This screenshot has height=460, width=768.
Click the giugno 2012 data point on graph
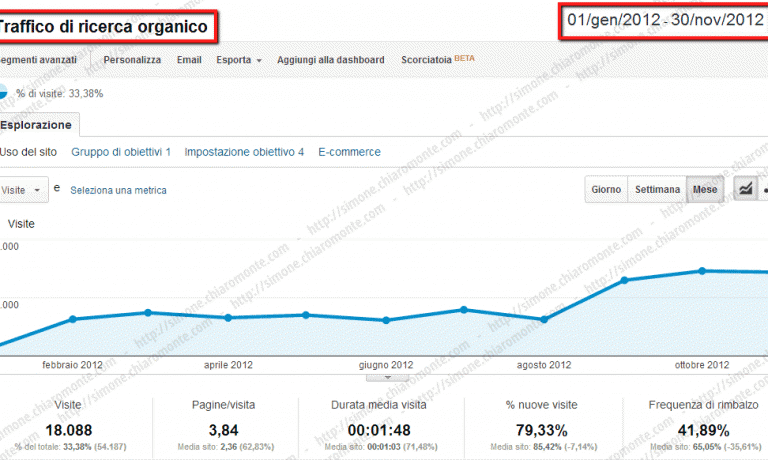pyautogui.click(x=386, y=320)
